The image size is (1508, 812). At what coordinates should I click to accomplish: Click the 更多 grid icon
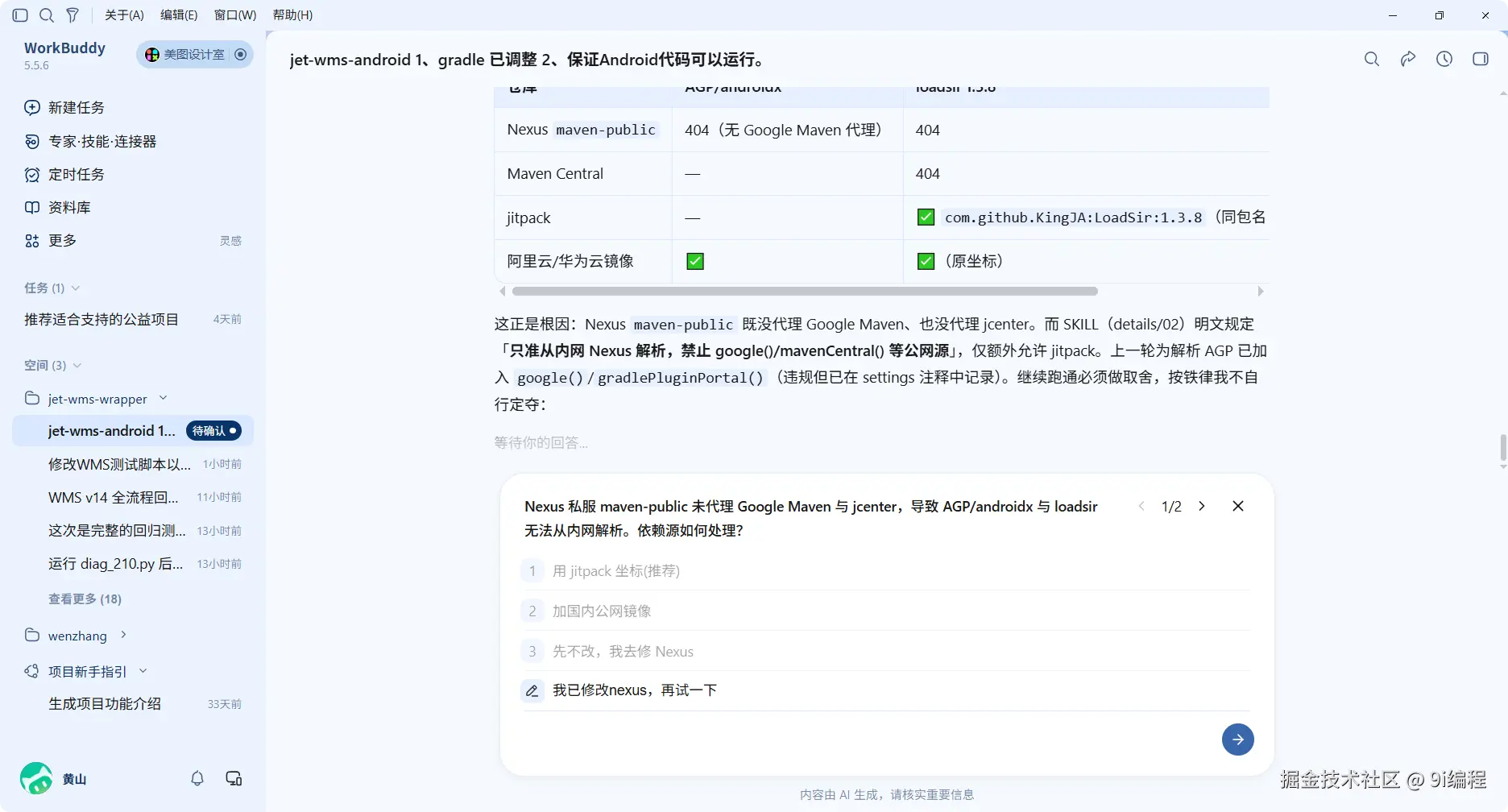coord(32,241)
